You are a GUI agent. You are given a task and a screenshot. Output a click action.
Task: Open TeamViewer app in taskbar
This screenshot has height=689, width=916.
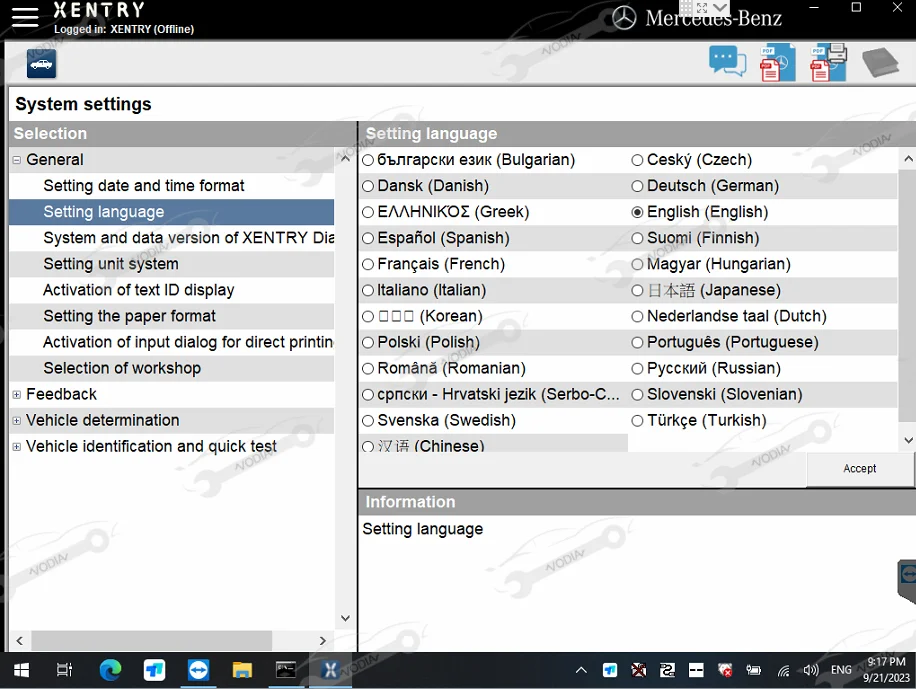point(198,670)
